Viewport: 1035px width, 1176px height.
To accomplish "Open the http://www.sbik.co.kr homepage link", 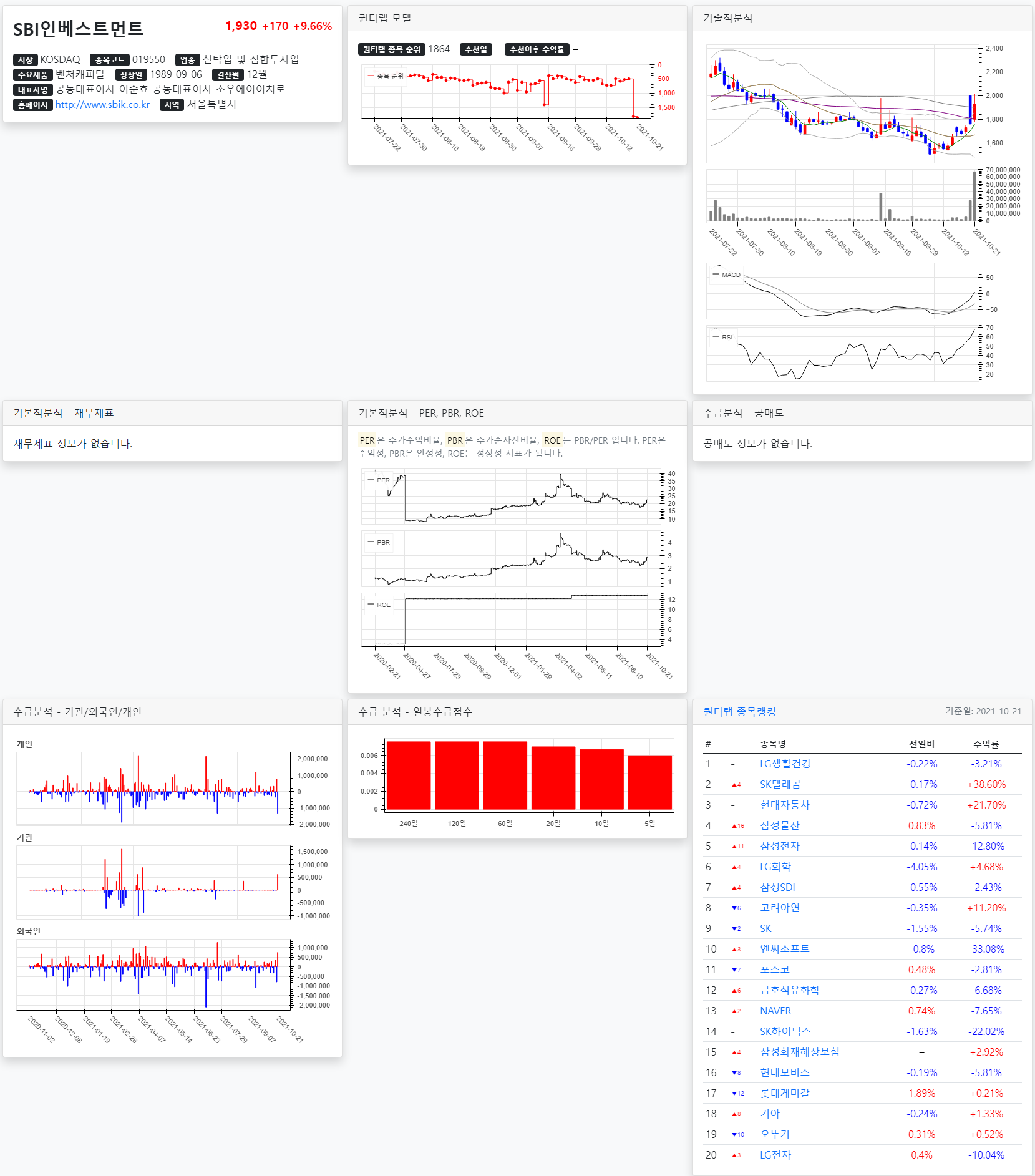I will point(102,105).
